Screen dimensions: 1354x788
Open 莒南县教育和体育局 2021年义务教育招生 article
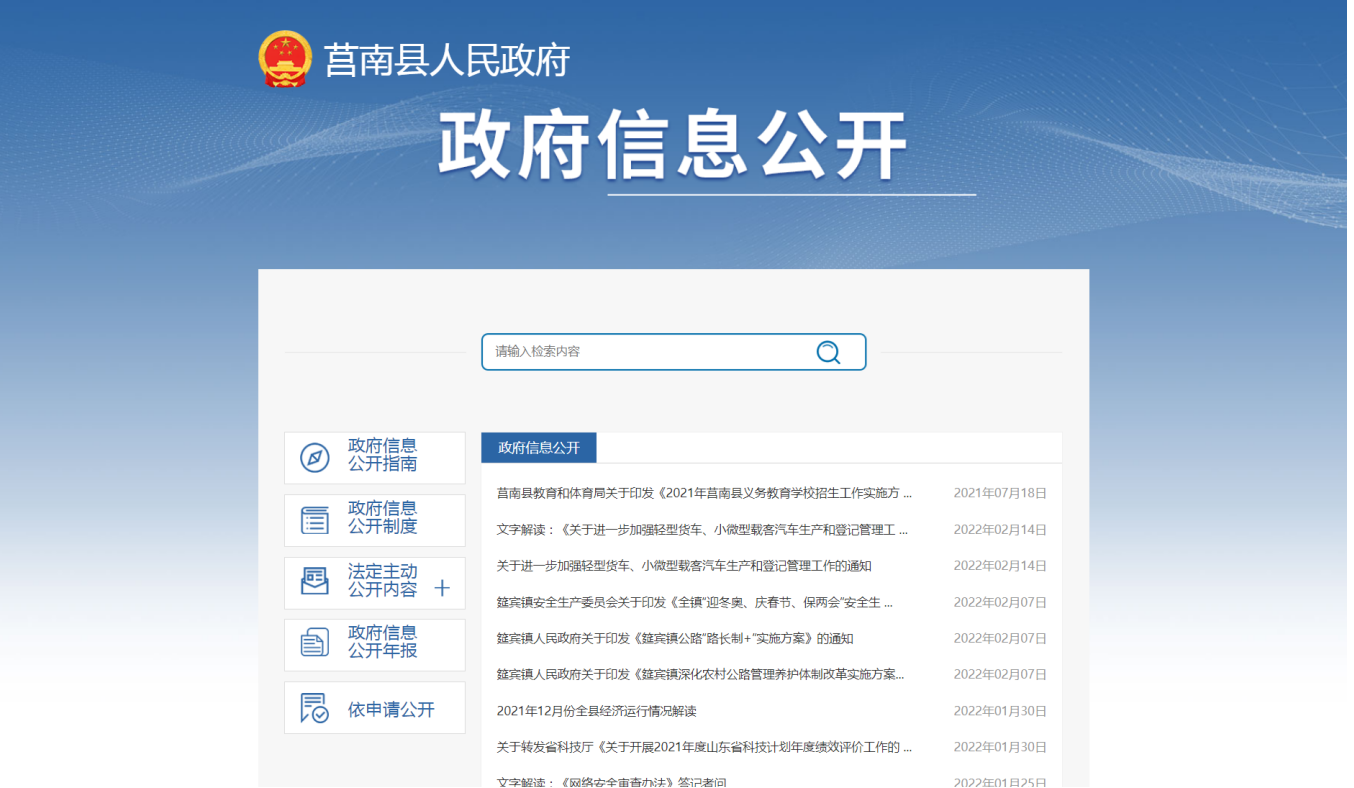(704, 493)
